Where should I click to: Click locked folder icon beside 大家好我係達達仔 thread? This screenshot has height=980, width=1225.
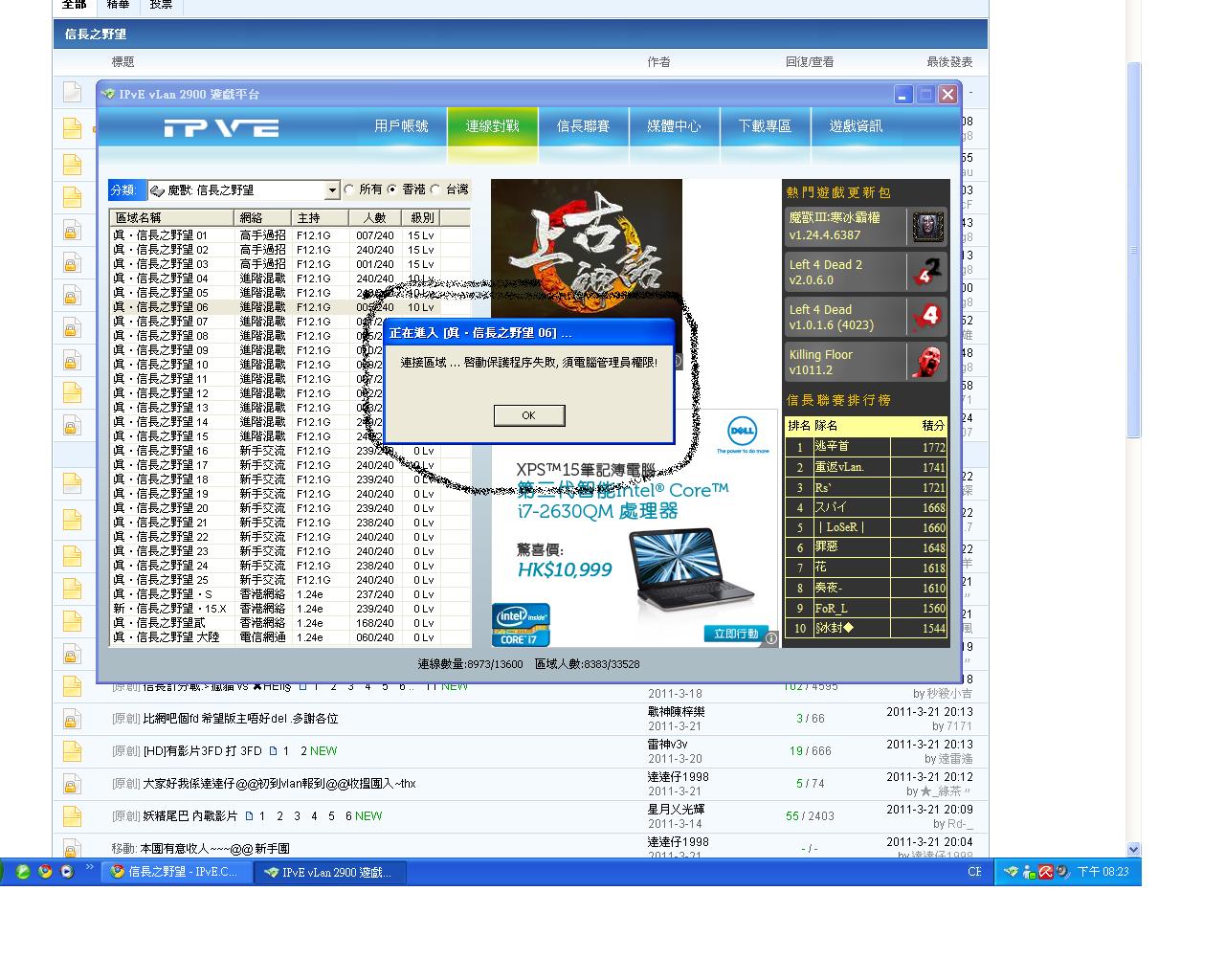coord(72,784)
